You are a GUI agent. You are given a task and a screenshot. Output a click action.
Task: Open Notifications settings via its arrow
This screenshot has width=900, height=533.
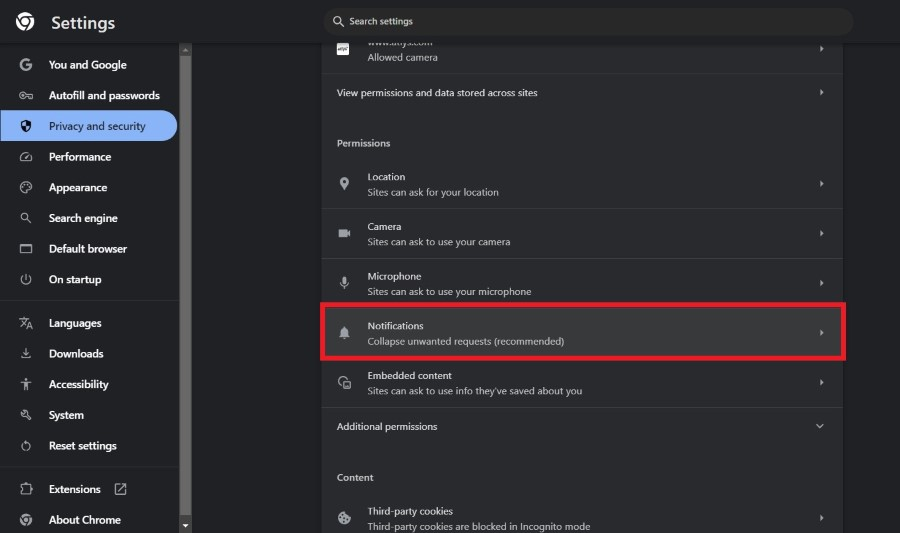click(x=822, y=333)
